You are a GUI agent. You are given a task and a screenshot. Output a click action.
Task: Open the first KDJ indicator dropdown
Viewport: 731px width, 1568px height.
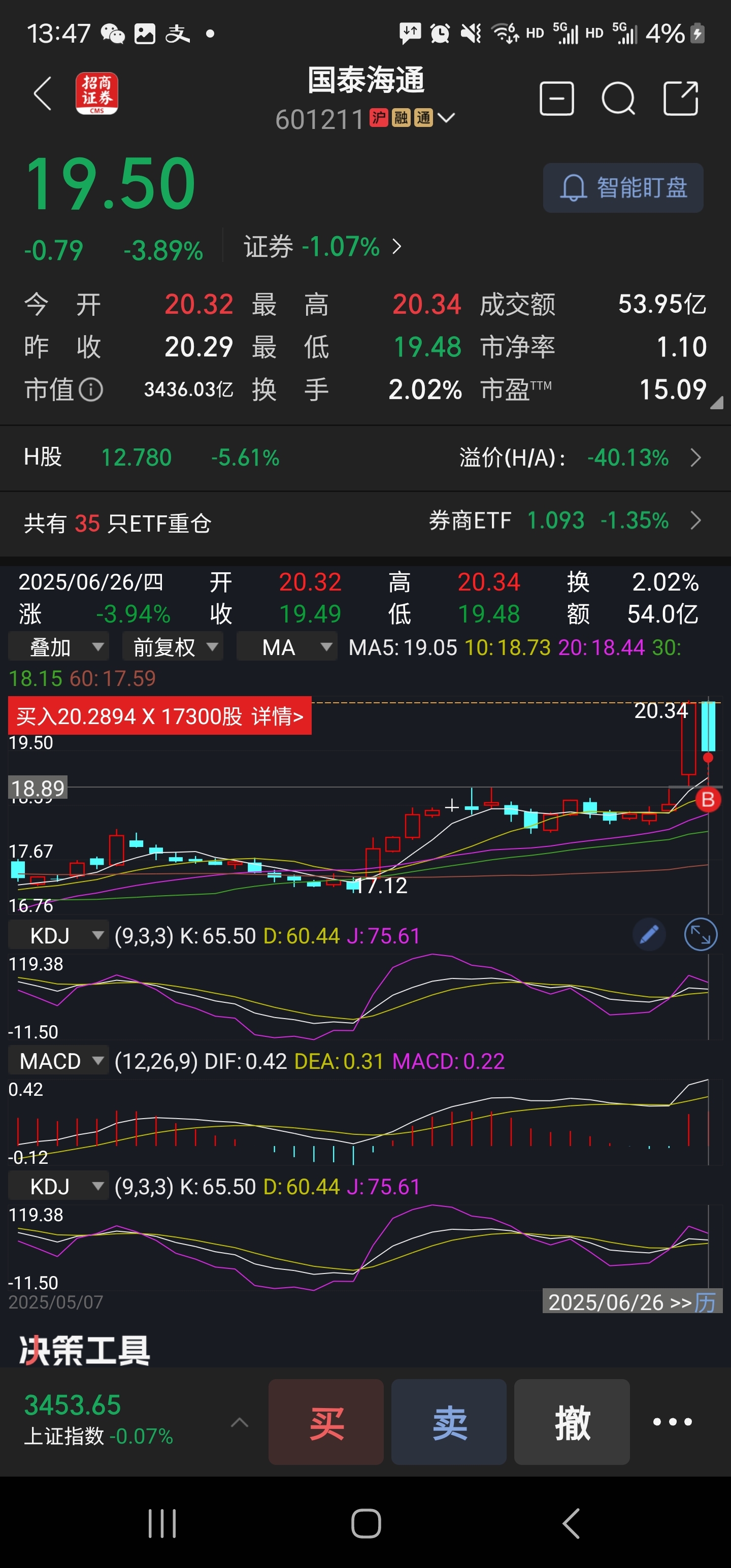click(x=58, y=935)
